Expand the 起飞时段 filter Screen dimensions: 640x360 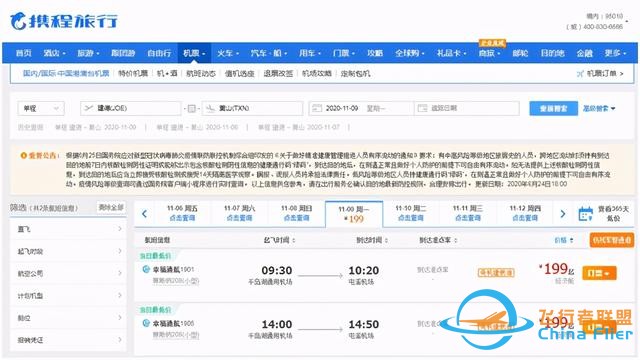pos(68,251)
